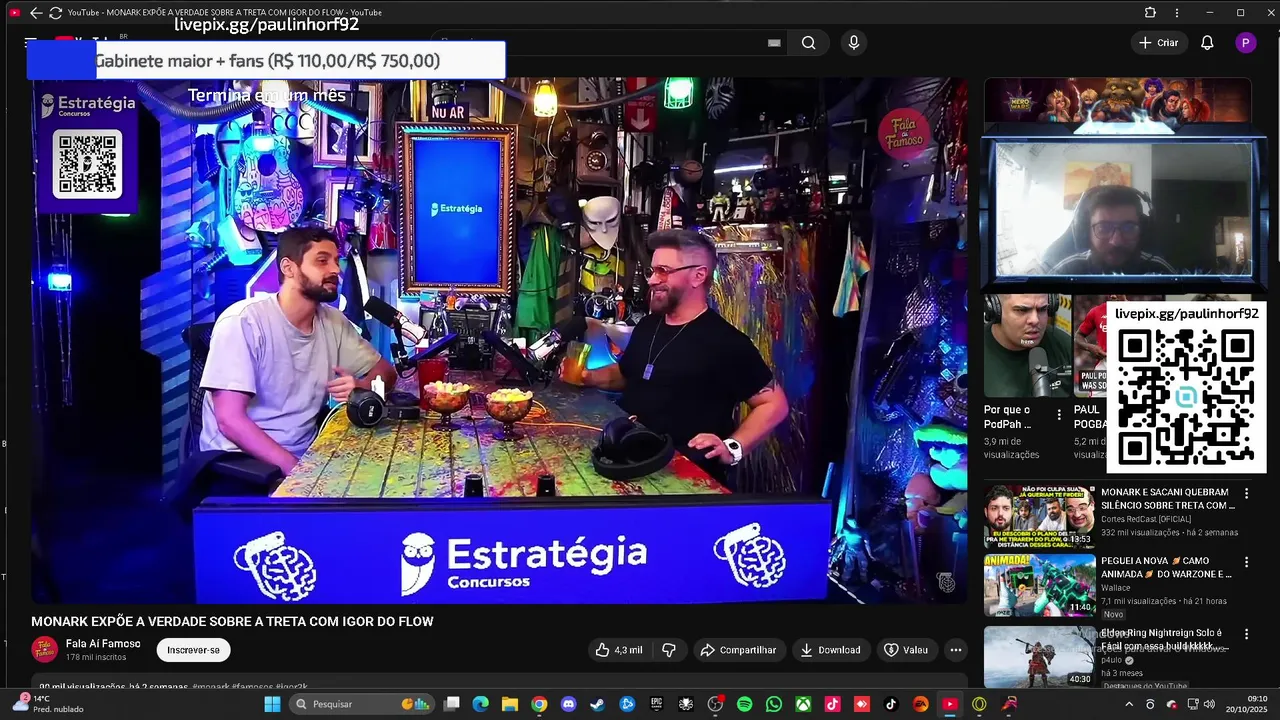The height and width of the screenshot is (720, 1280).
Task: Start voice search with microphone icon
Action: (853, 43)
